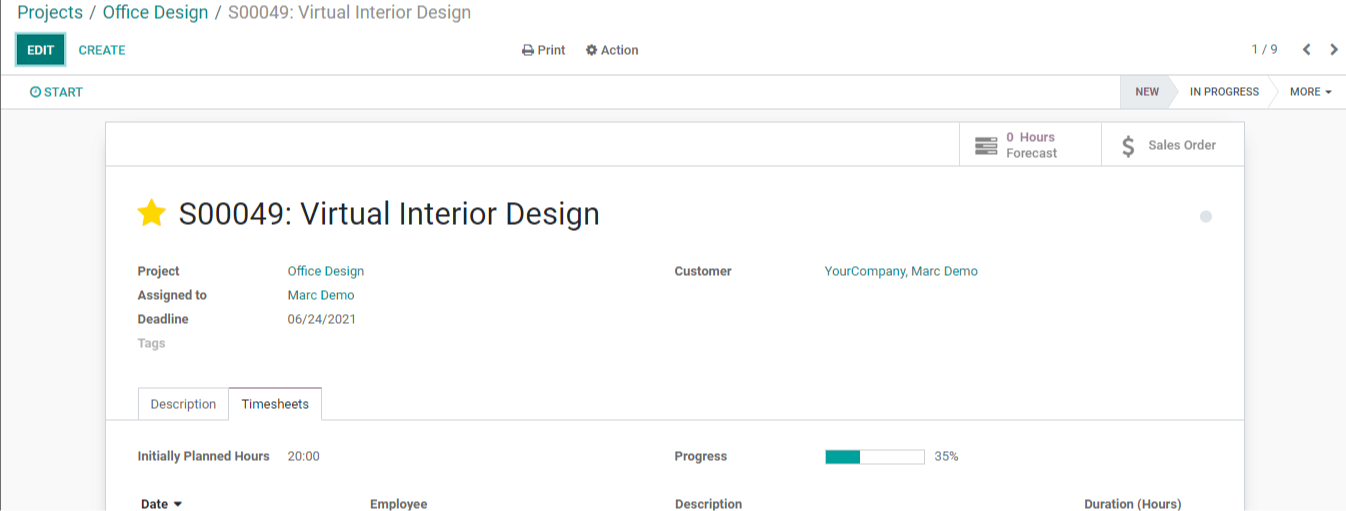Click the 35% progress bar
Screen dimensions: 1346x511
[875, 457]
